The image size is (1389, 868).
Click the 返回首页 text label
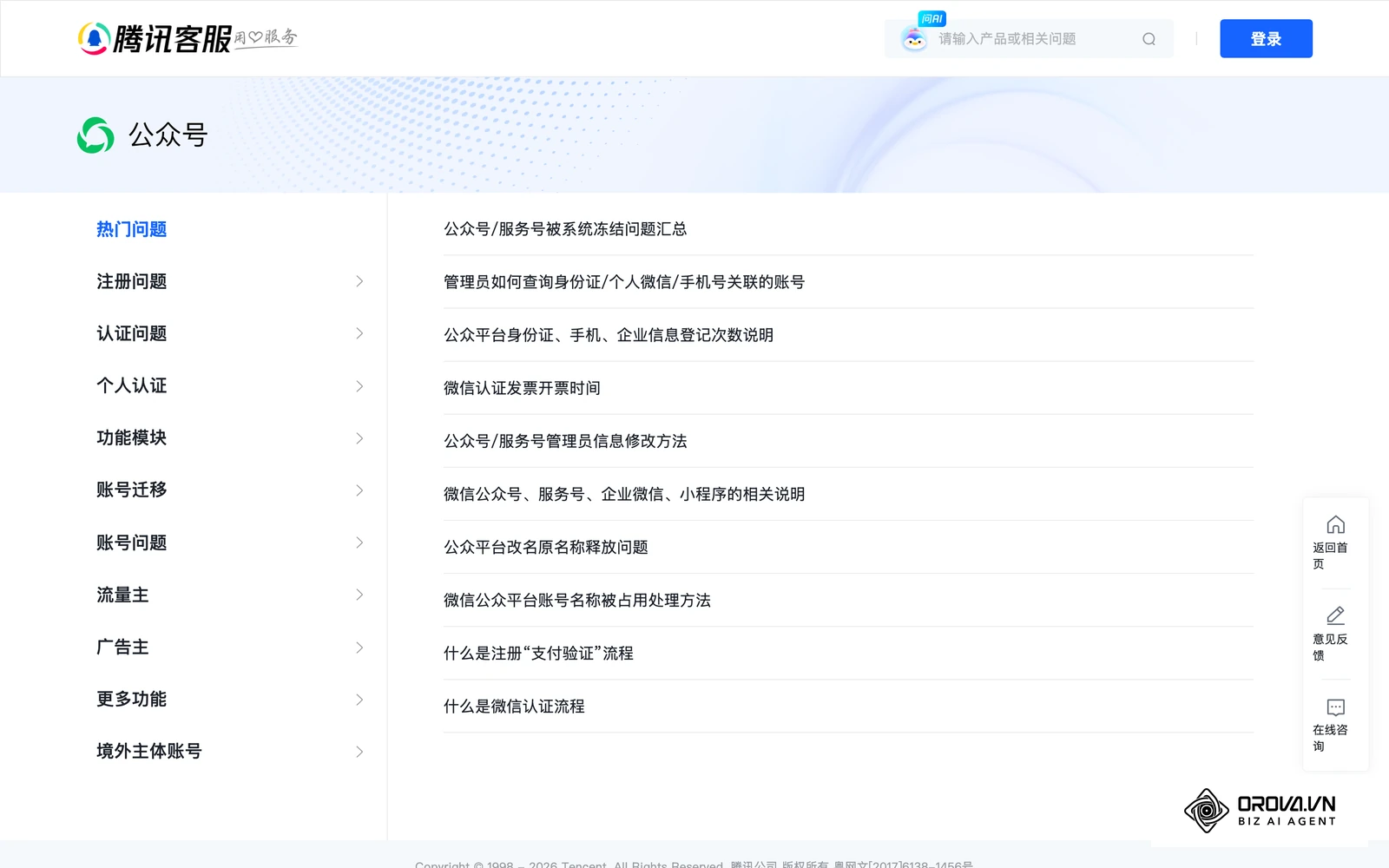[1330, 556]
